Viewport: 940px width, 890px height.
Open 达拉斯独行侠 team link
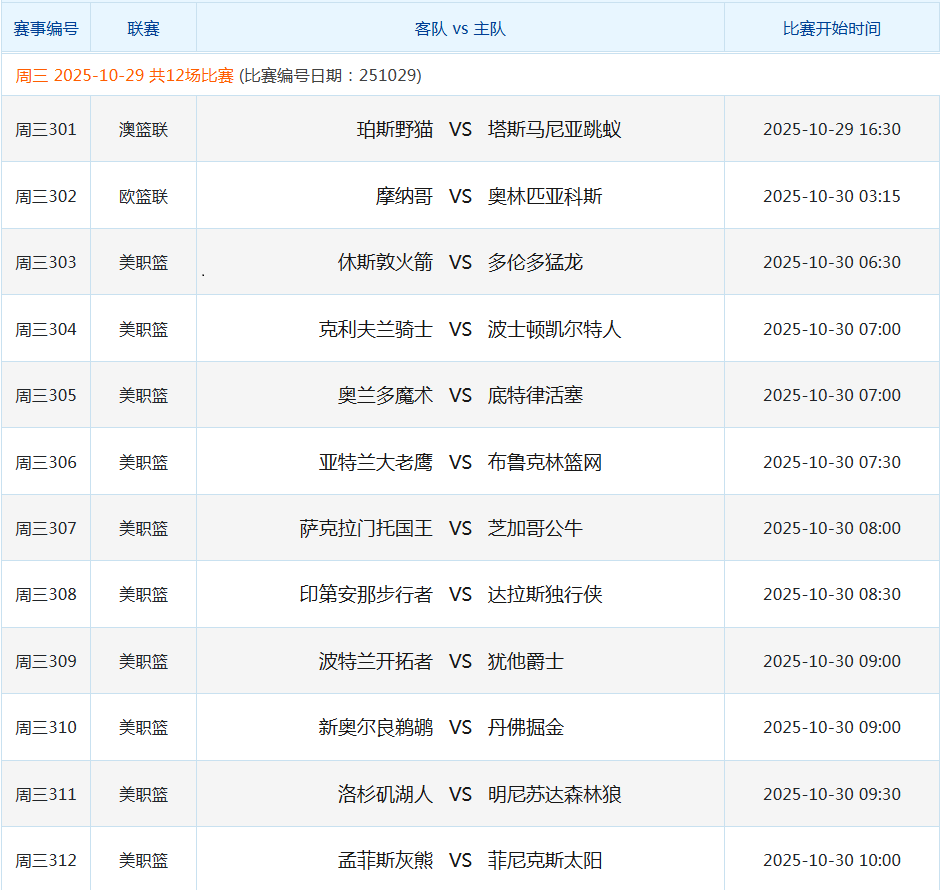(x=545, y=594)
